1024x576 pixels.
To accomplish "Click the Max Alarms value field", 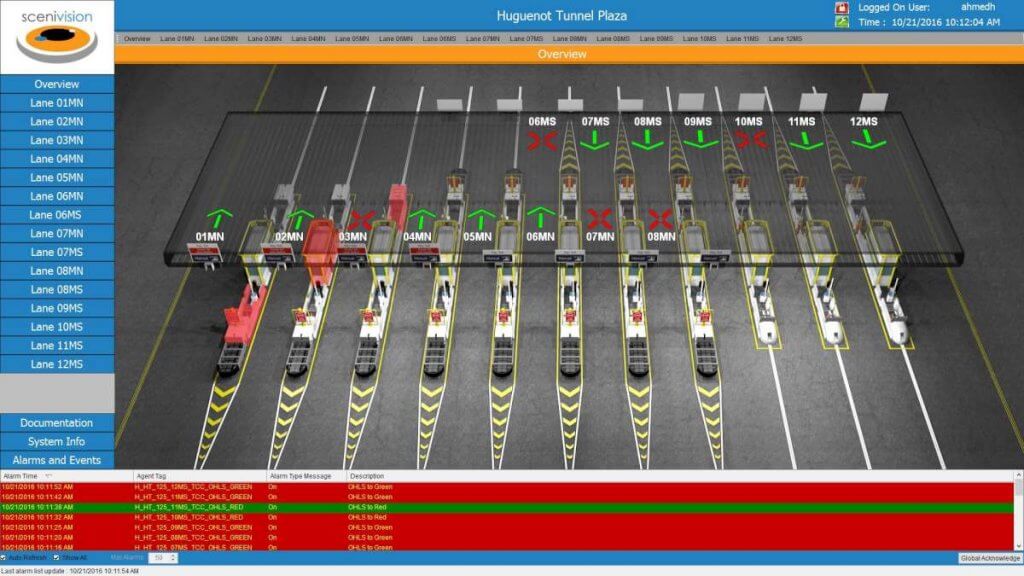I will pyautogui.click(x=159, y=558).
